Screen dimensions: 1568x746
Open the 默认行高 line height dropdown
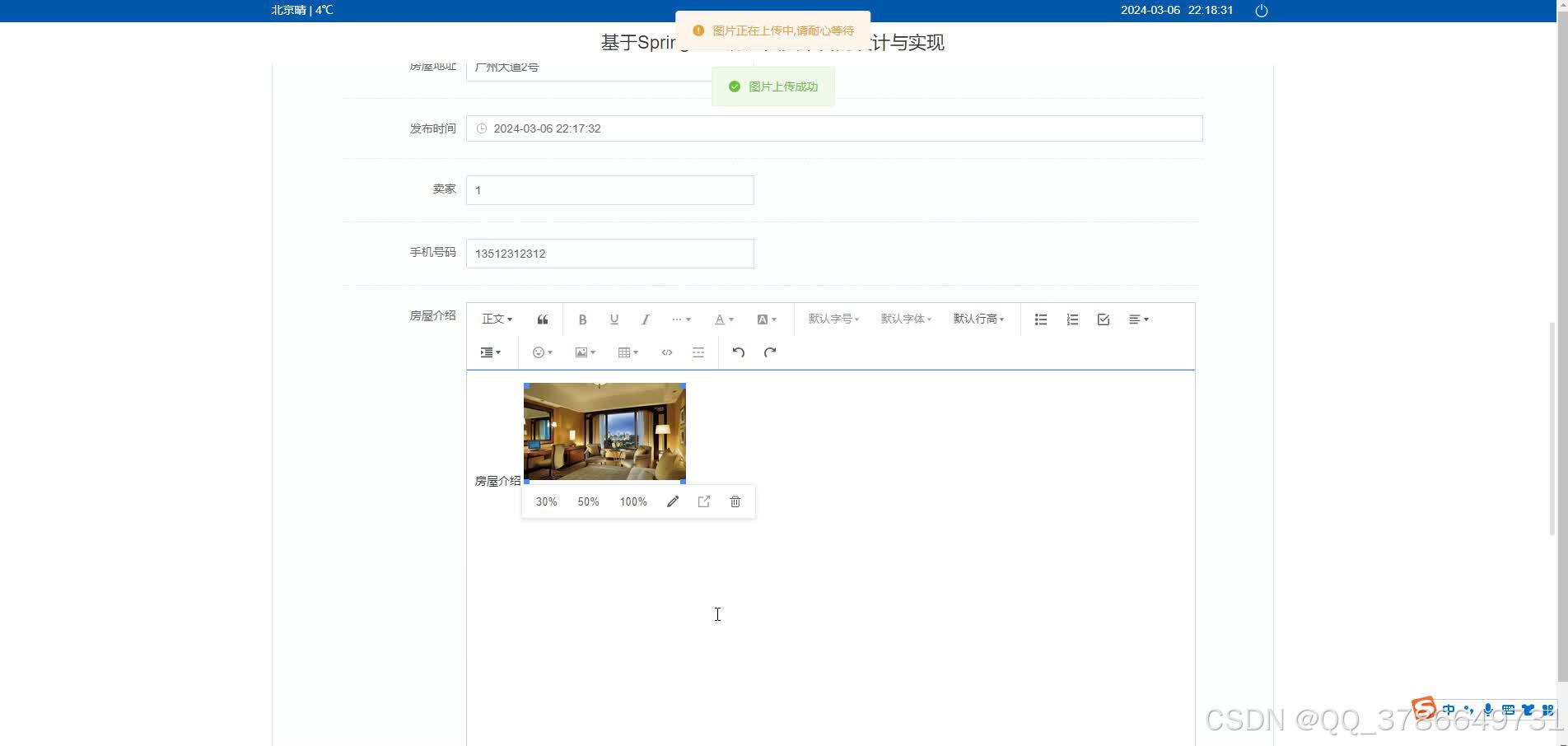978,319
